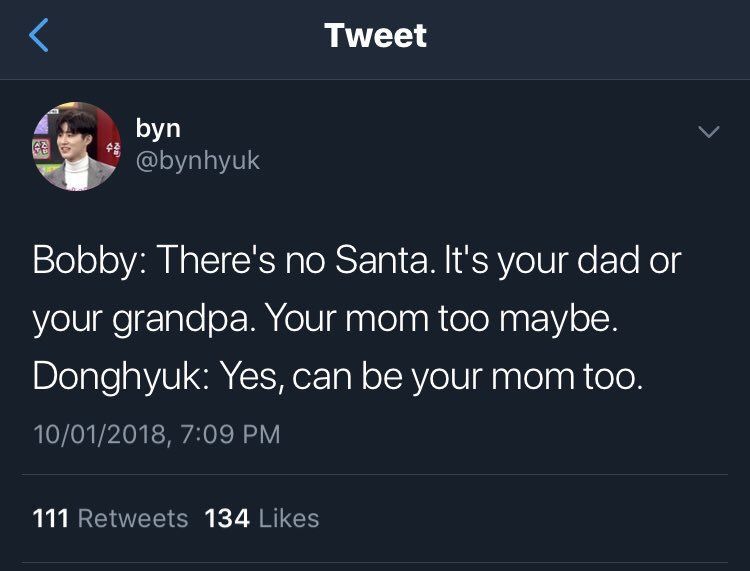Open the @bynhyuk handle
Image resolution: width=750 pixels, height=571 pixels.
coord(197,160)
